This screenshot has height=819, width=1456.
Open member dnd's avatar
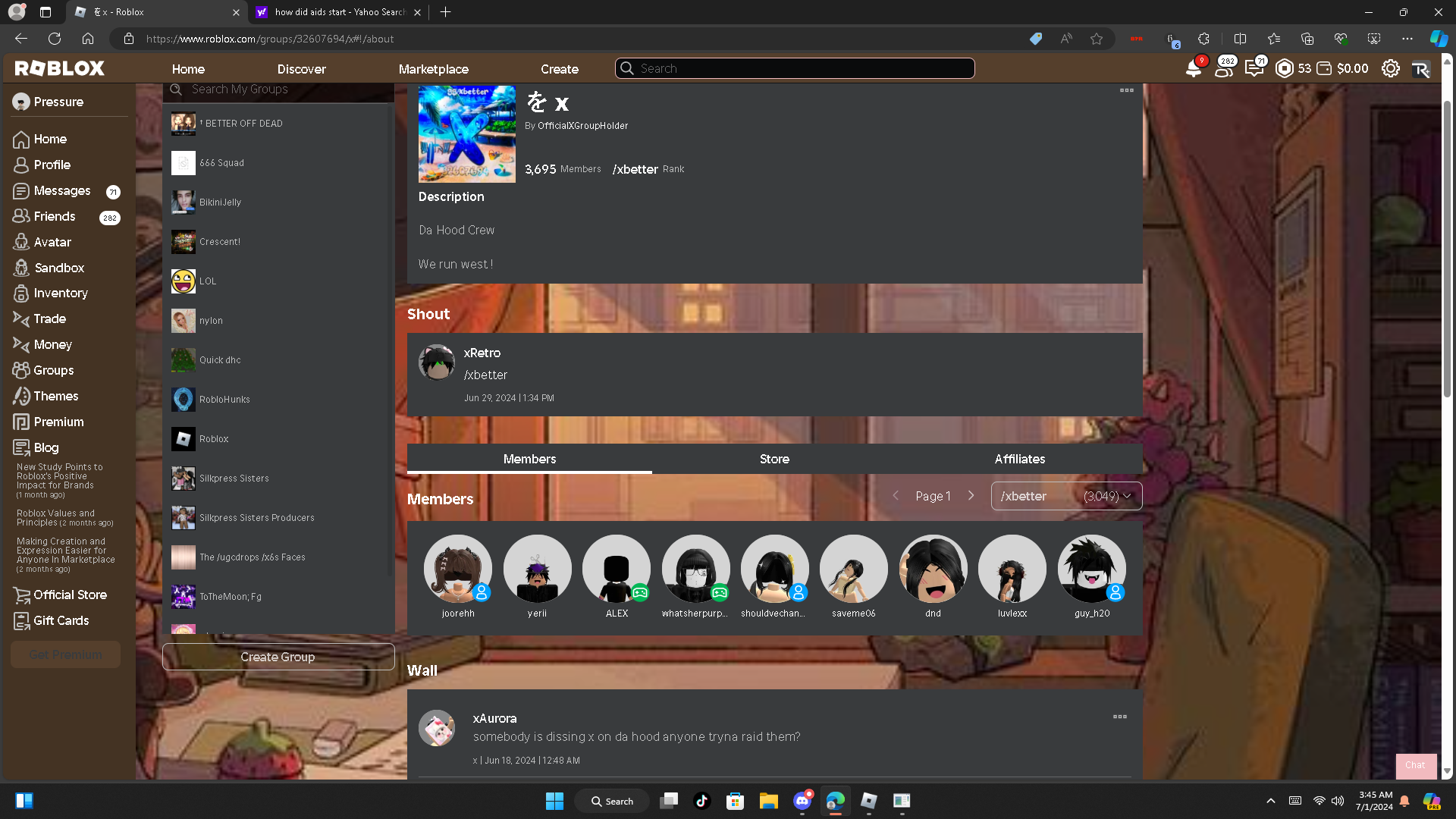coord(933,569)
